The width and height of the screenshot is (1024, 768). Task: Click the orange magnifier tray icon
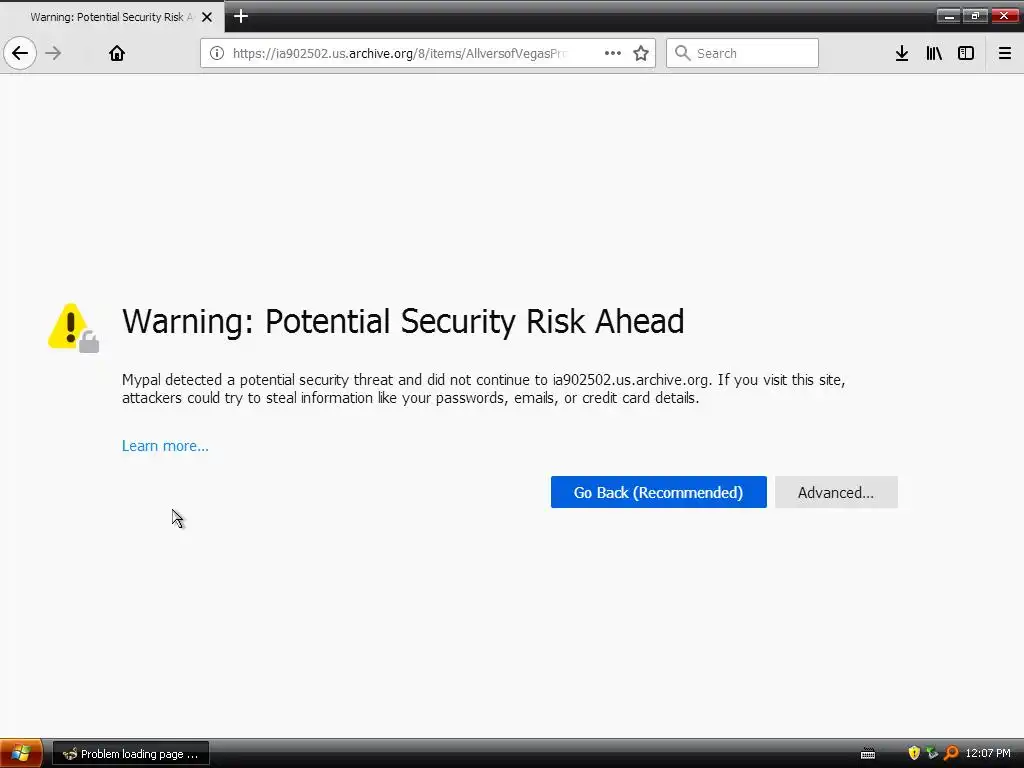pyautogui.click(x=951, y=753)
